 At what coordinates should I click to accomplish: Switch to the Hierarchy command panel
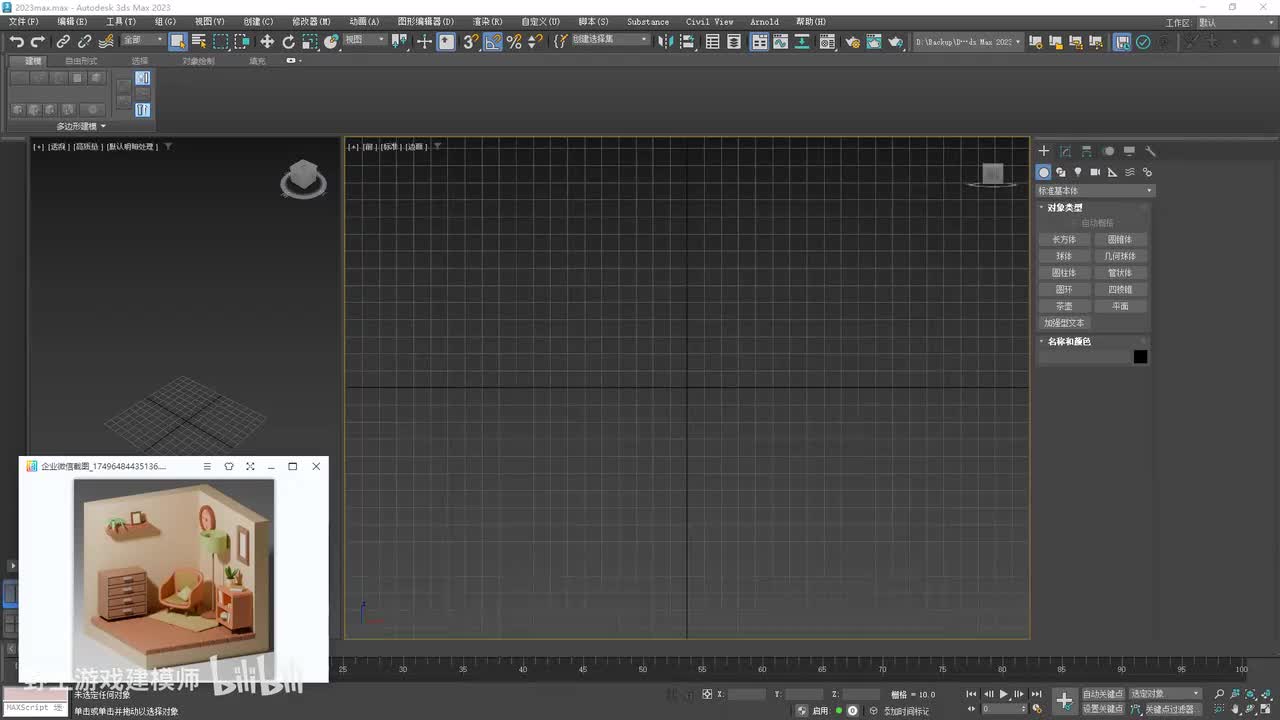[1087, 151]
